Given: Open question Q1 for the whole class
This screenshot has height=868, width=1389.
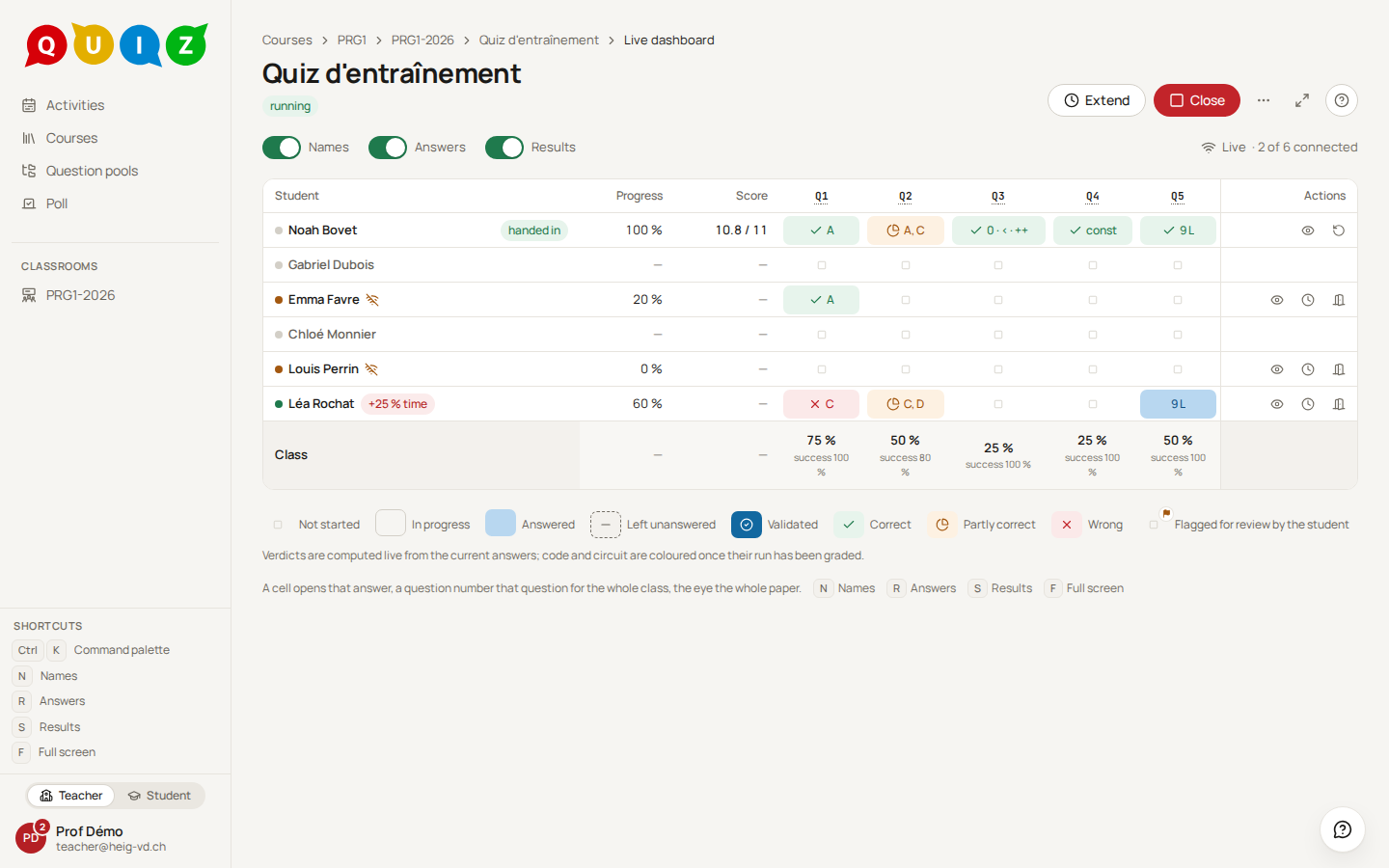Looking at the screenshot, I should point(822,196).
